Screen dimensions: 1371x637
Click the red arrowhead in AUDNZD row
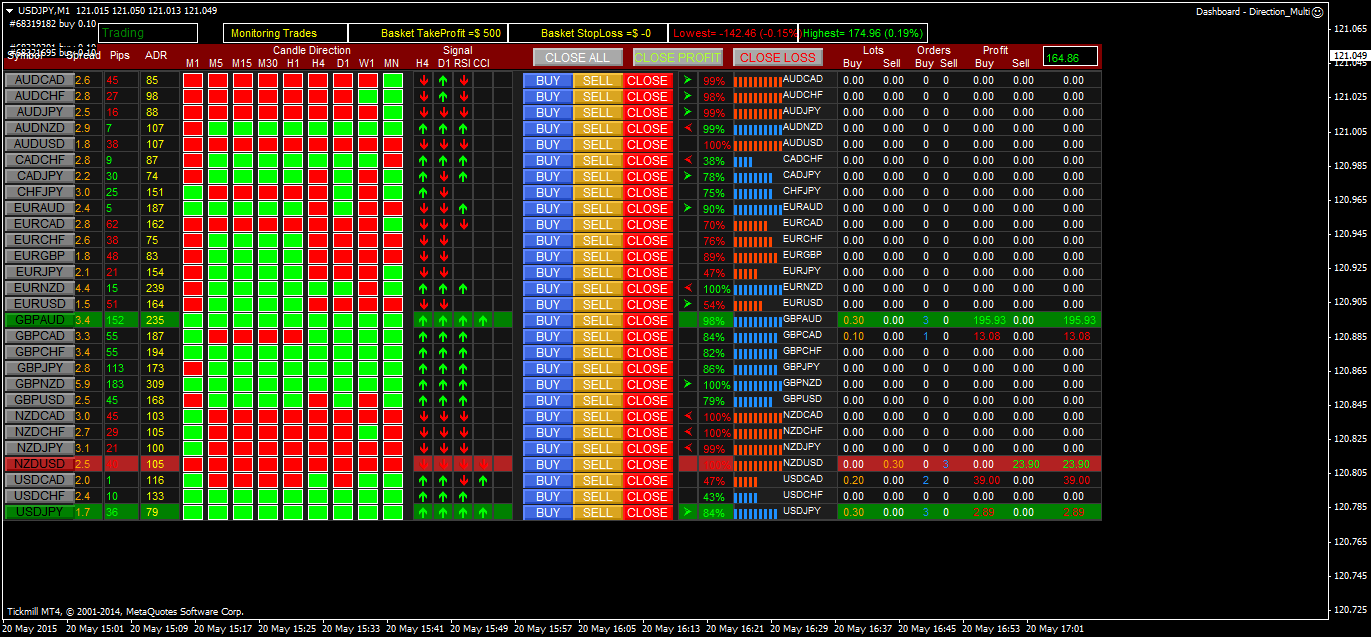[688, 128]
